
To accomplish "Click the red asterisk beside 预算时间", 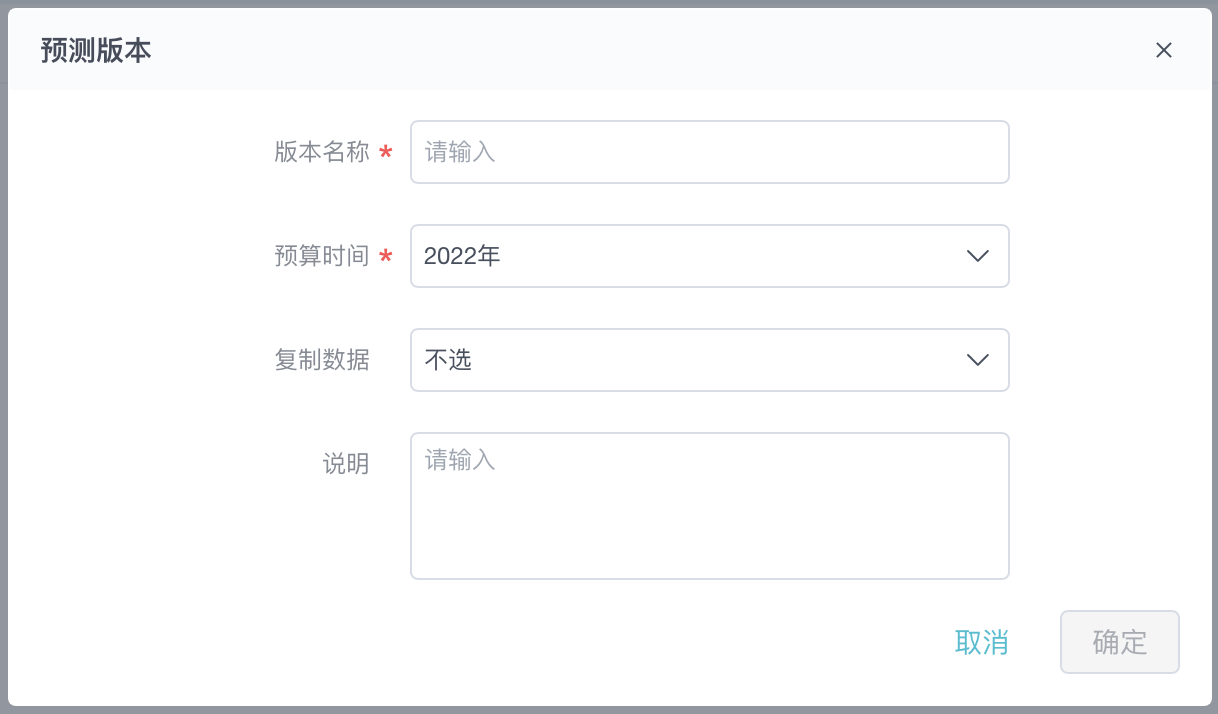I will pyautogui.click(x=386, y=257).
